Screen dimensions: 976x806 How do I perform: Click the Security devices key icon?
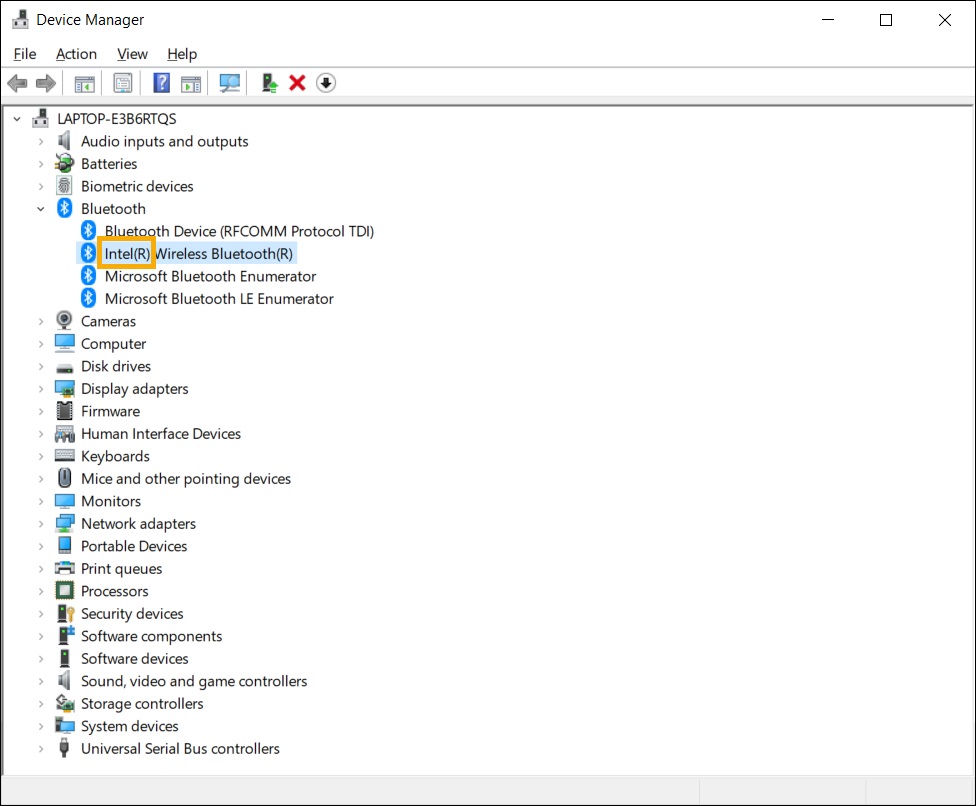[x=65, y=613]
